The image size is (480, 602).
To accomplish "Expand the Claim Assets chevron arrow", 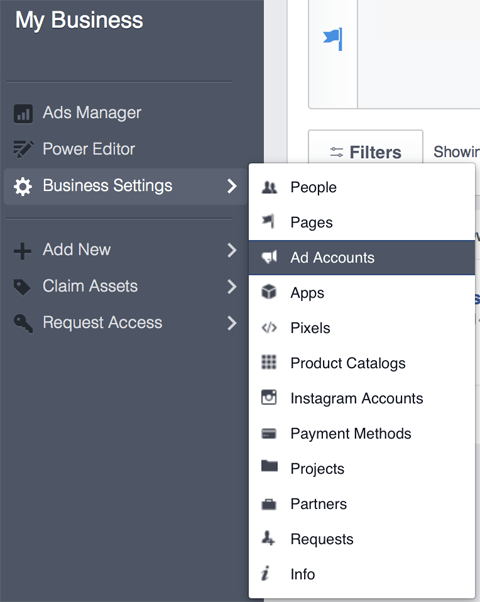I will coord(232,286).
